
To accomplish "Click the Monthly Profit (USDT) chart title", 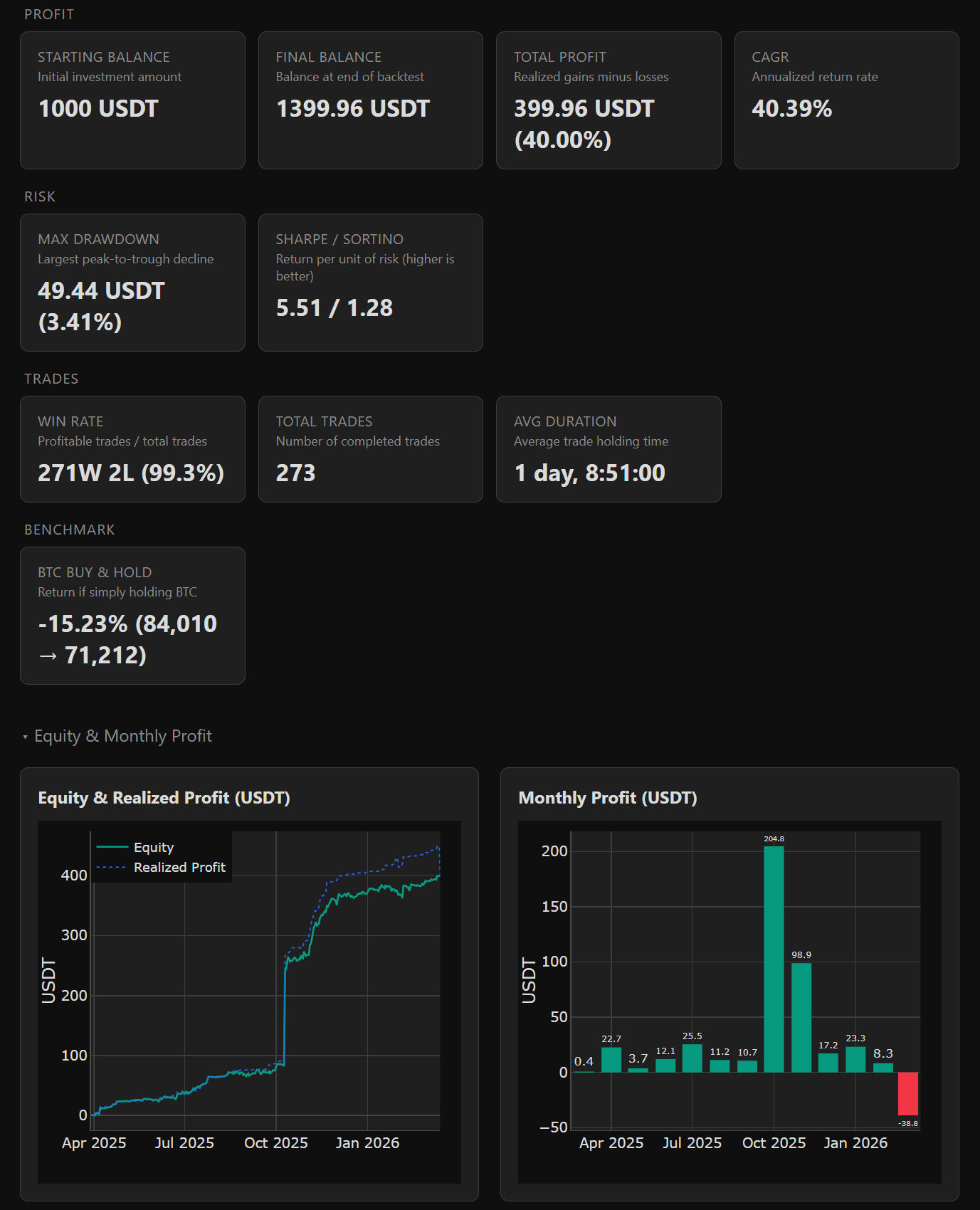I will (607, 798).
